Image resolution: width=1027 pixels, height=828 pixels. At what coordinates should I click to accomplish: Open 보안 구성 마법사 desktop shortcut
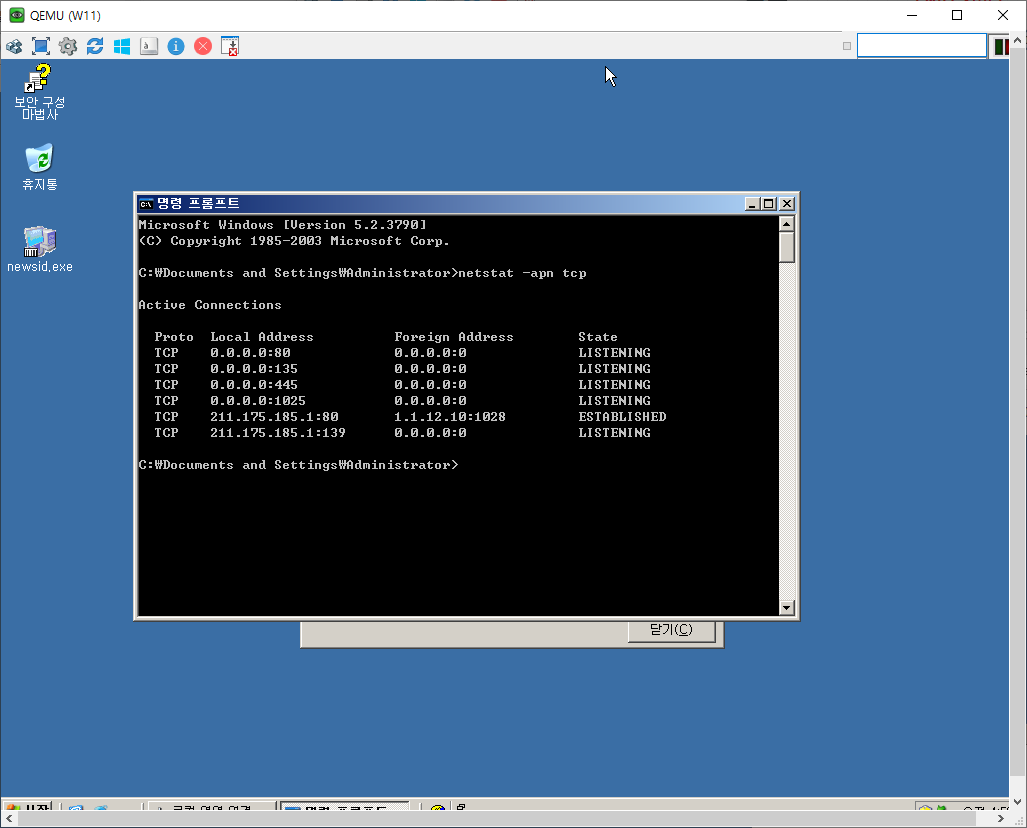click(x=39, y=92)
